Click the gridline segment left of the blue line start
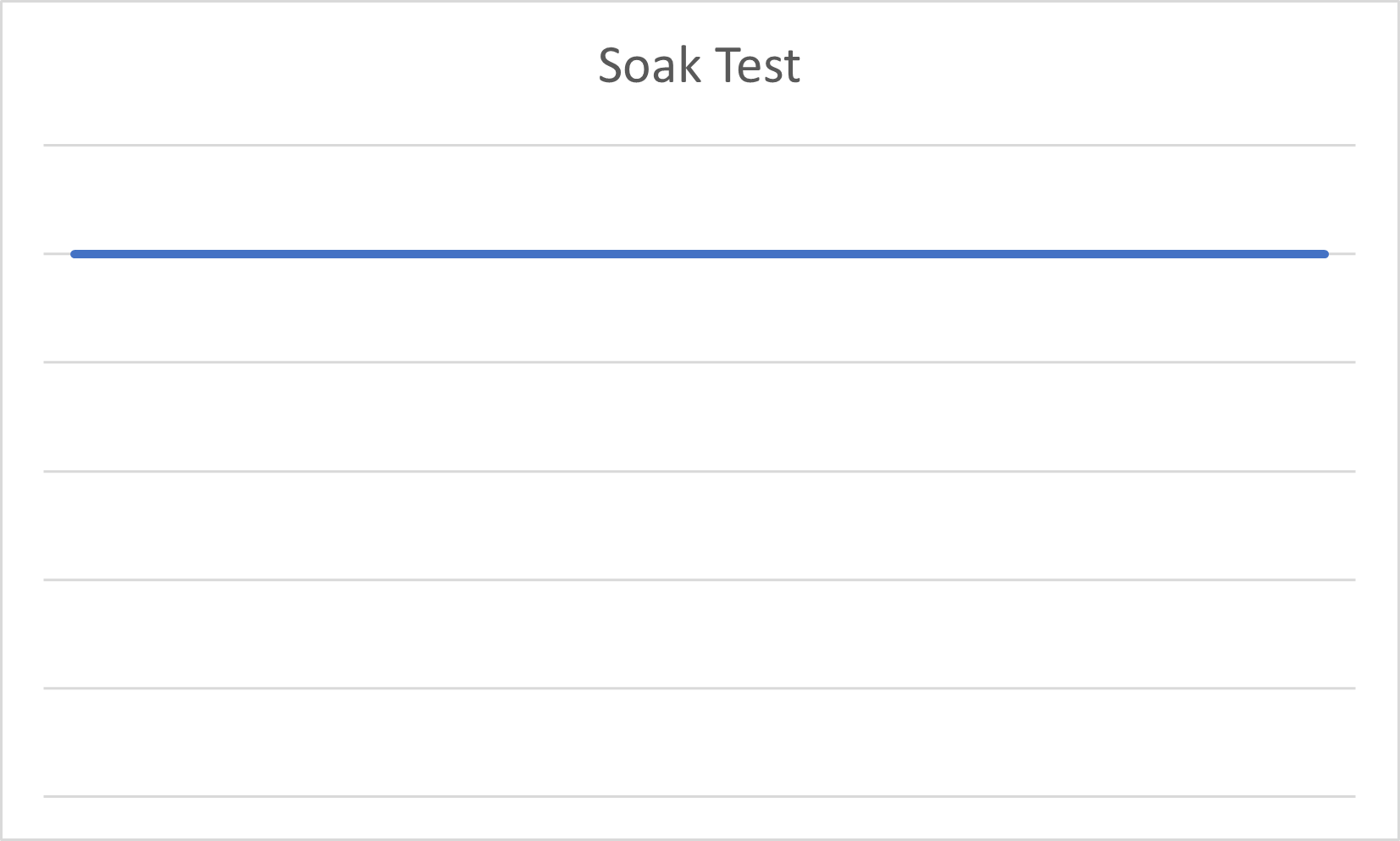Image resolution: width=1400 pixels, height=841 pixels. 57,254
